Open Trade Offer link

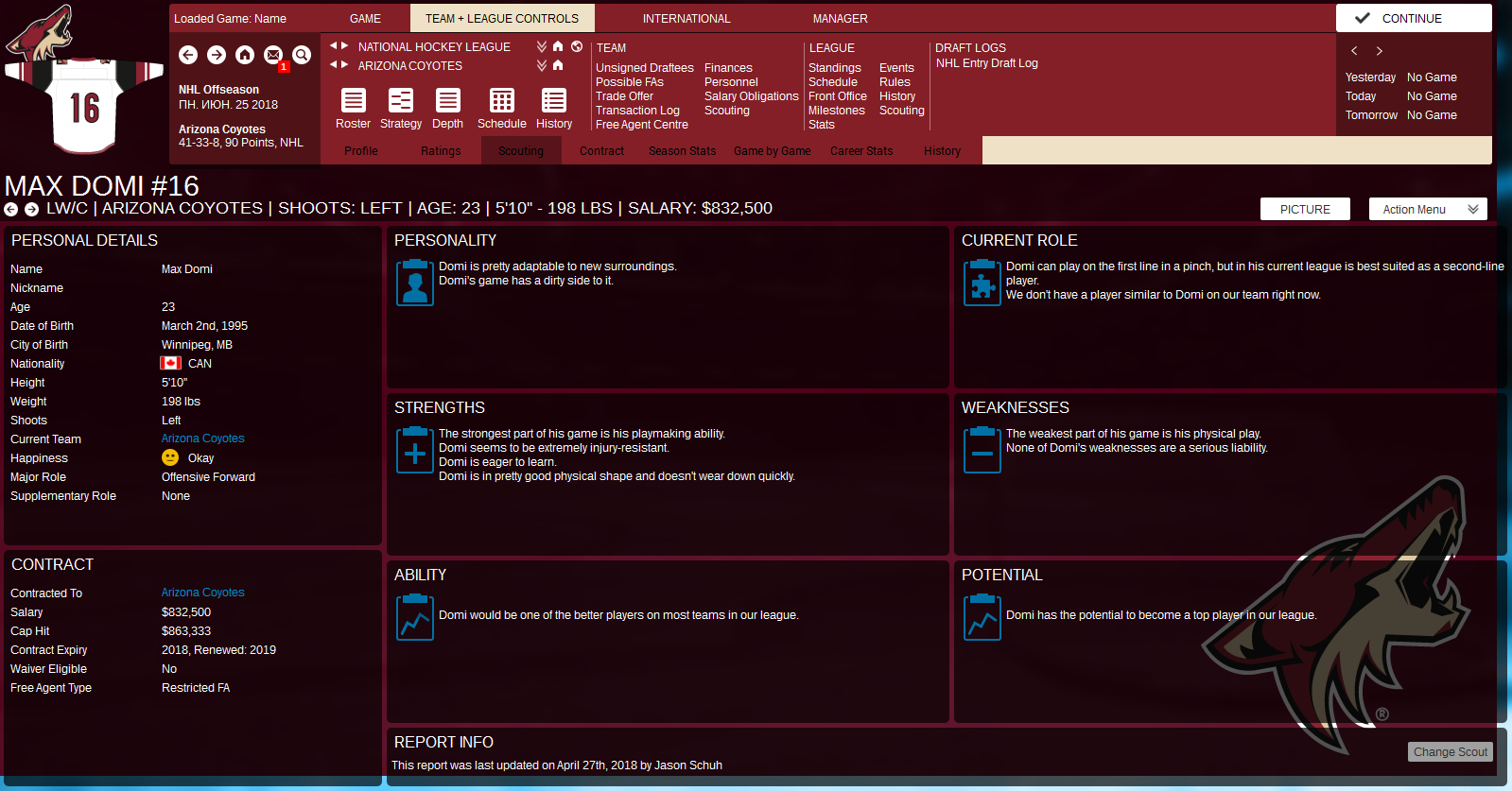click(624, 96)
